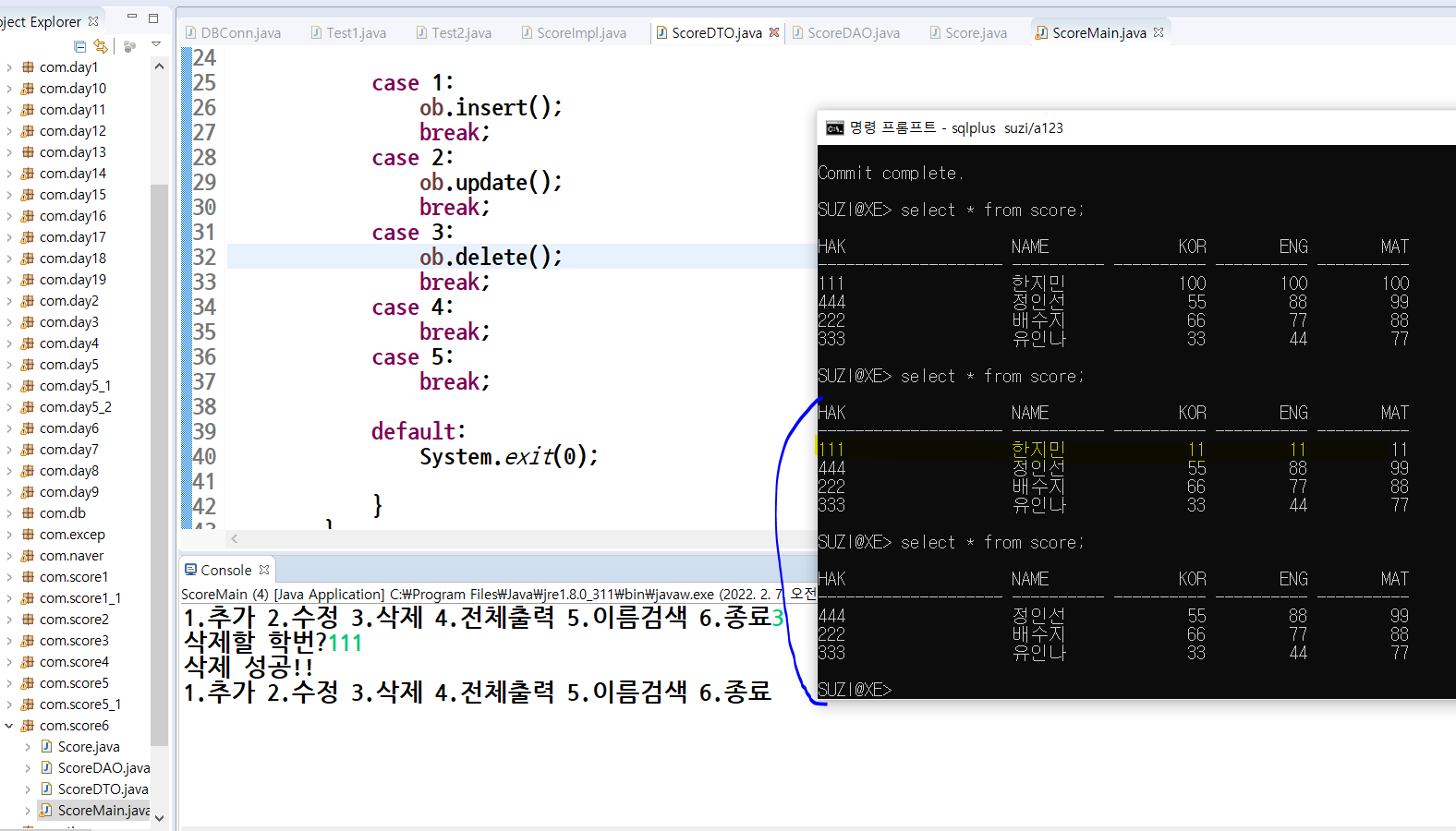Click the Project Explorer scroll up arrow
1456x831 pixels.
click(x=159, y=66)
